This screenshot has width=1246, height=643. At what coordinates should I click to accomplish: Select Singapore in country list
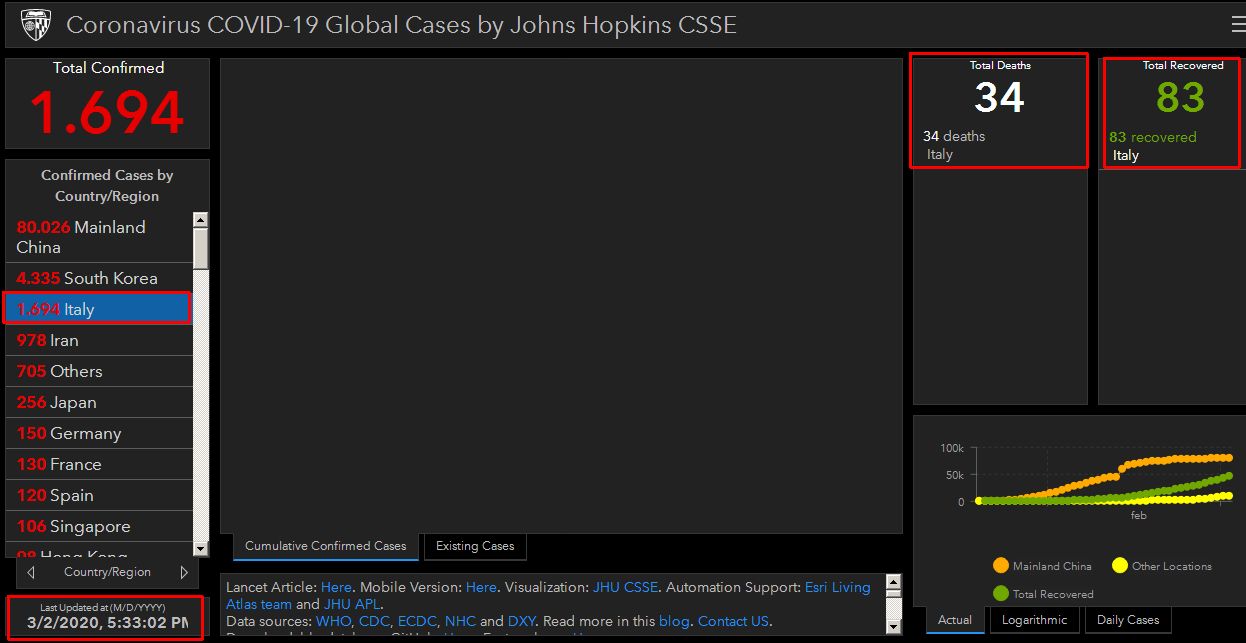(x=99, y=526)
